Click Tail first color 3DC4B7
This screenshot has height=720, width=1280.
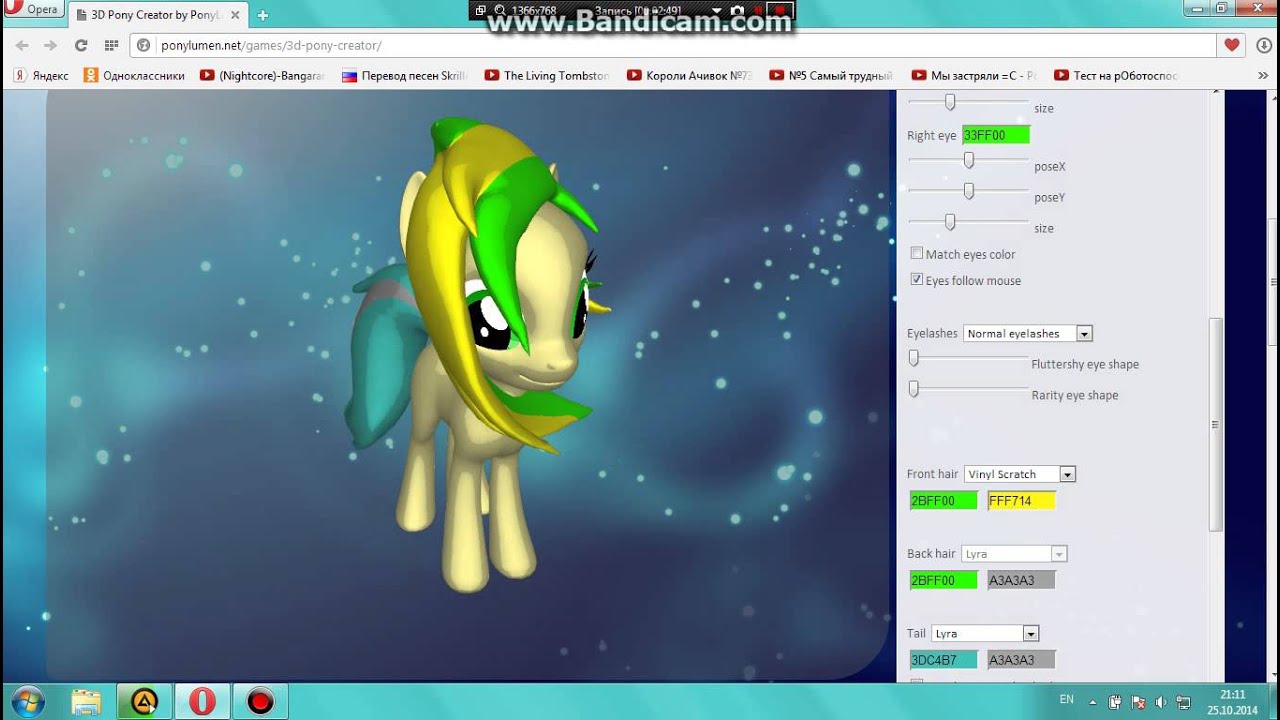tap(943, 660)
